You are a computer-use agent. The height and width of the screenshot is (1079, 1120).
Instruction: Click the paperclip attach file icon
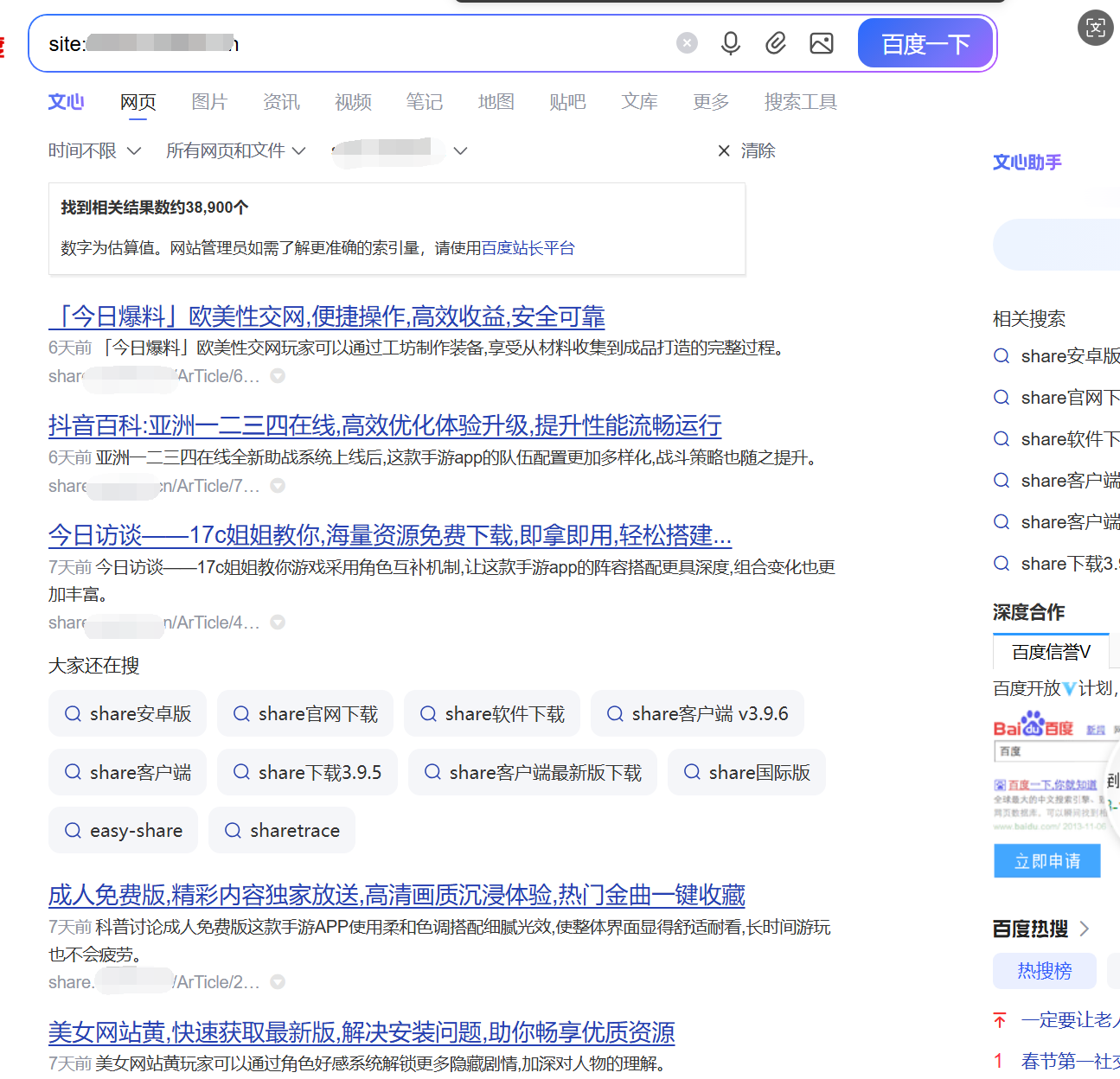(776, 43)
